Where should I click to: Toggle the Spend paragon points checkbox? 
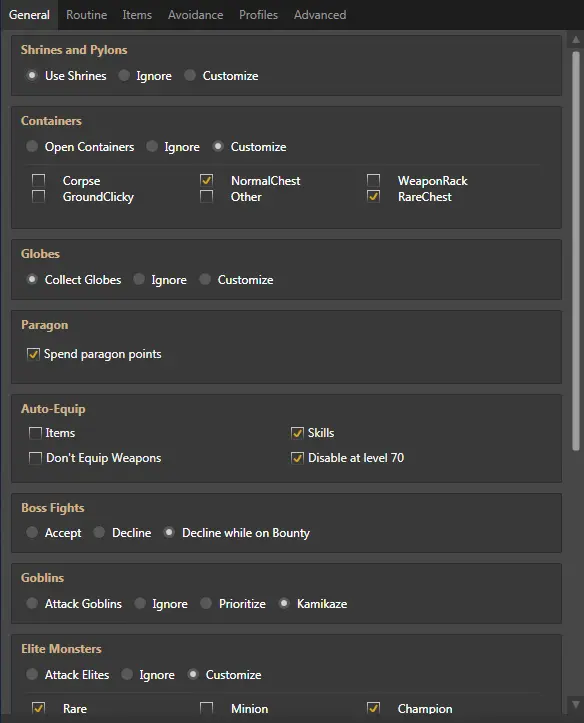coord(33,354)
